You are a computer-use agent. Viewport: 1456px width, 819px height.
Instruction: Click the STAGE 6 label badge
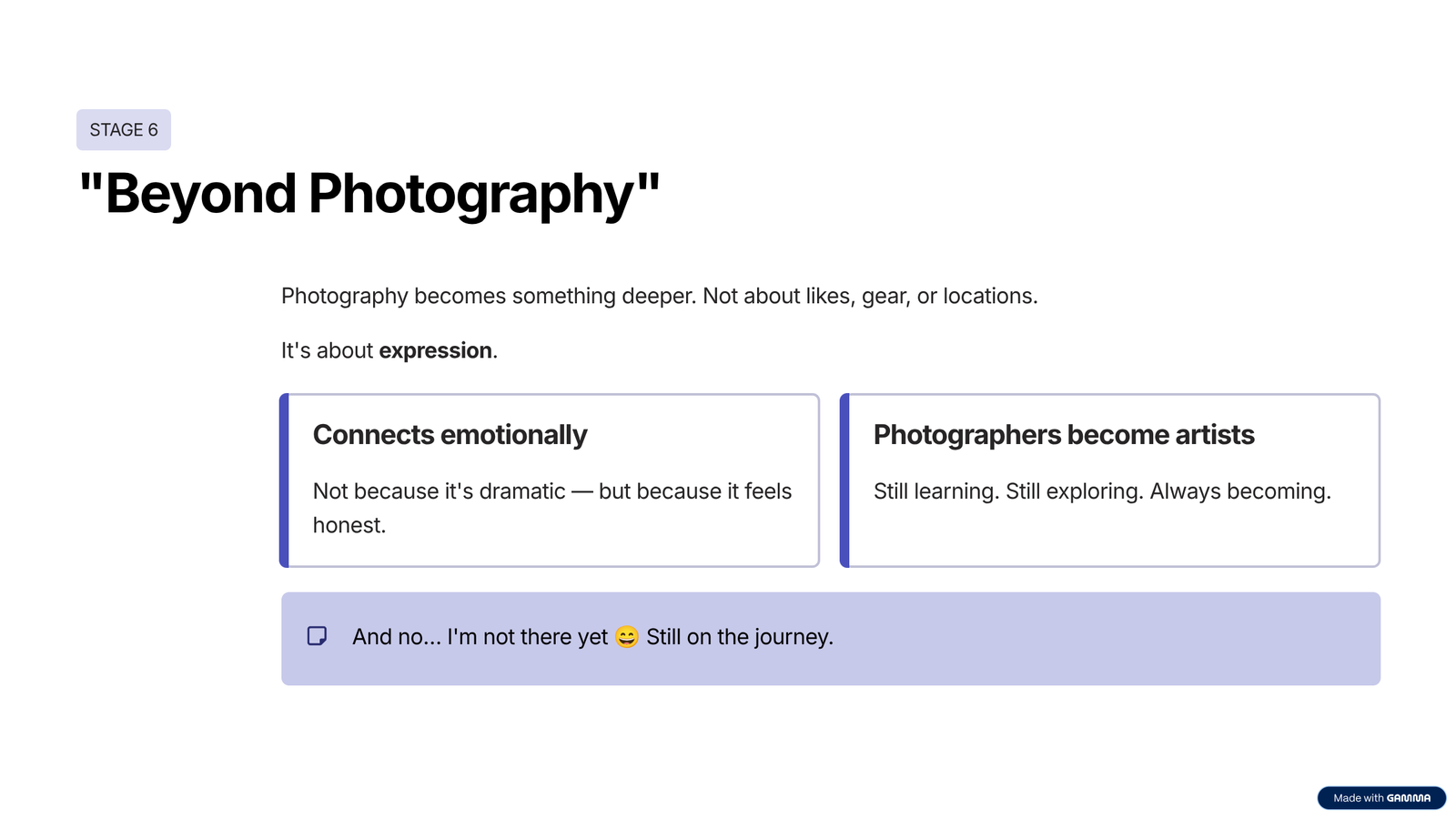coord(124,130)
